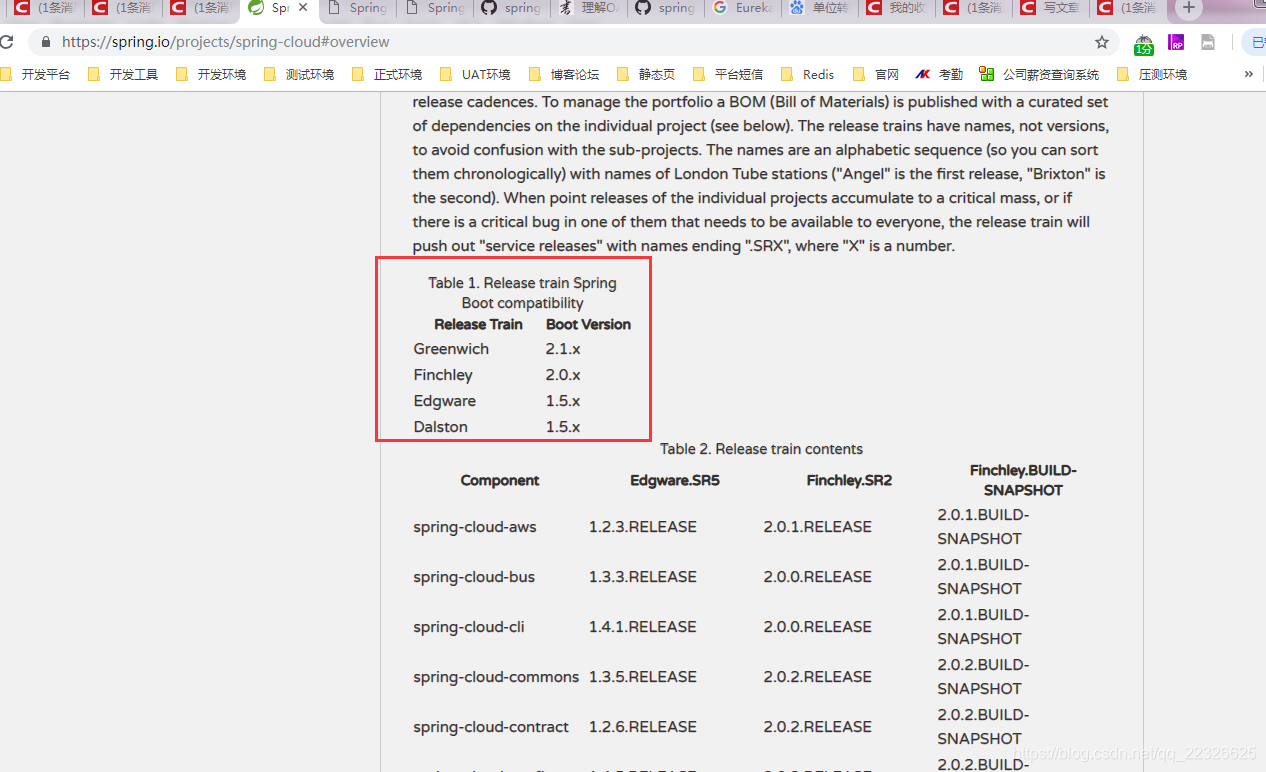Click the spring-cloud-cli component row

(469, 627)
